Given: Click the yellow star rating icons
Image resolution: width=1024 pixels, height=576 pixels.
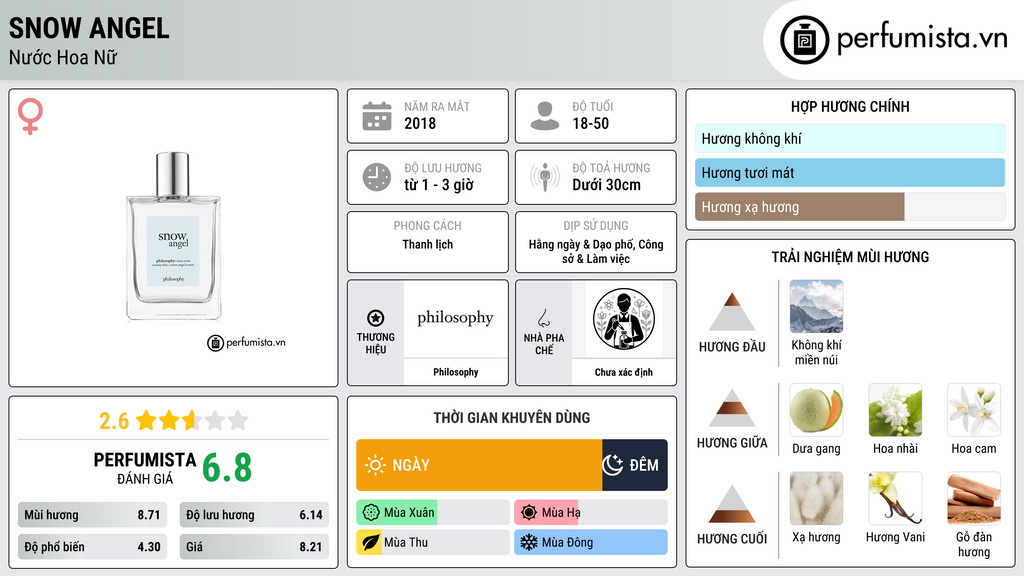Looking at the screenshot, I should 192,420.
